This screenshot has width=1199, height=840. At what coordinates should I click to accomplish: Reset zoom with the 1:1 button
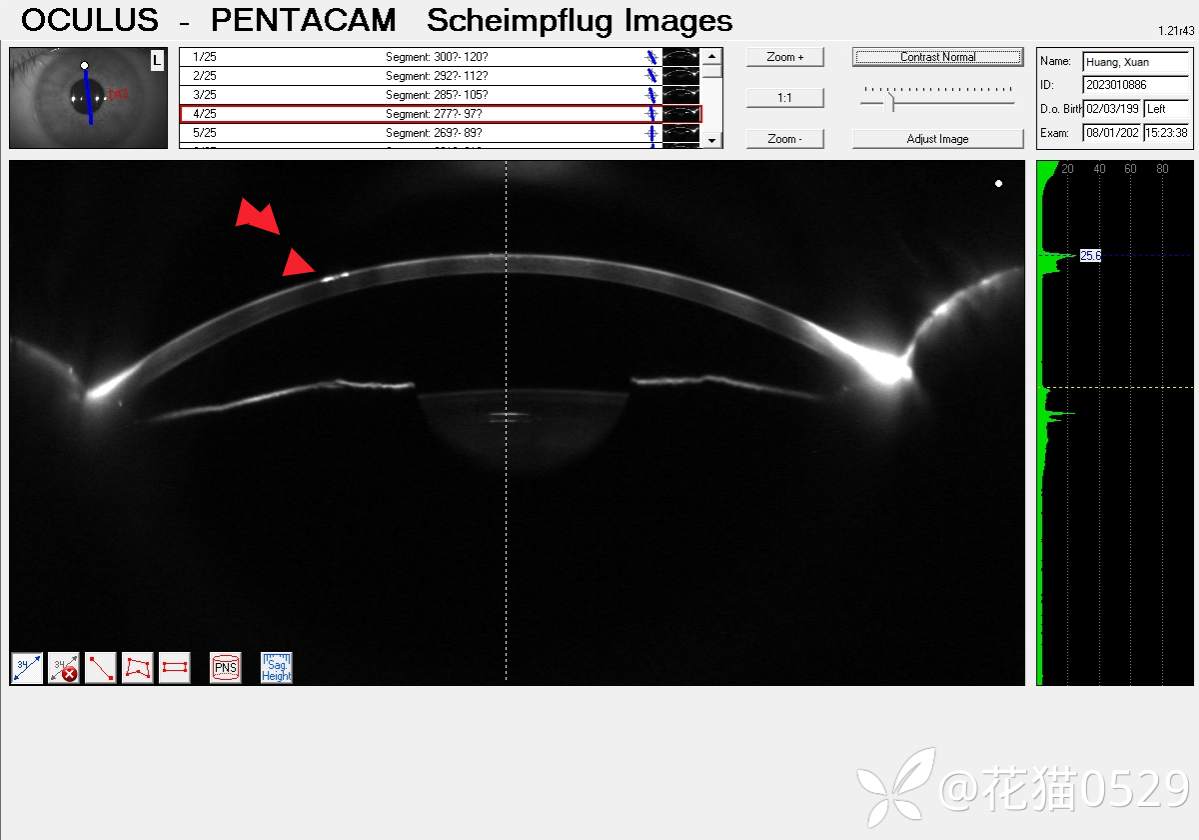click(x=785, y=98)
